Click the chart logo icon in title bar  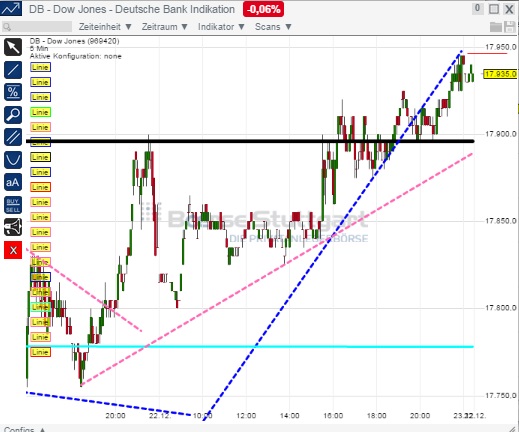point(11,8)
